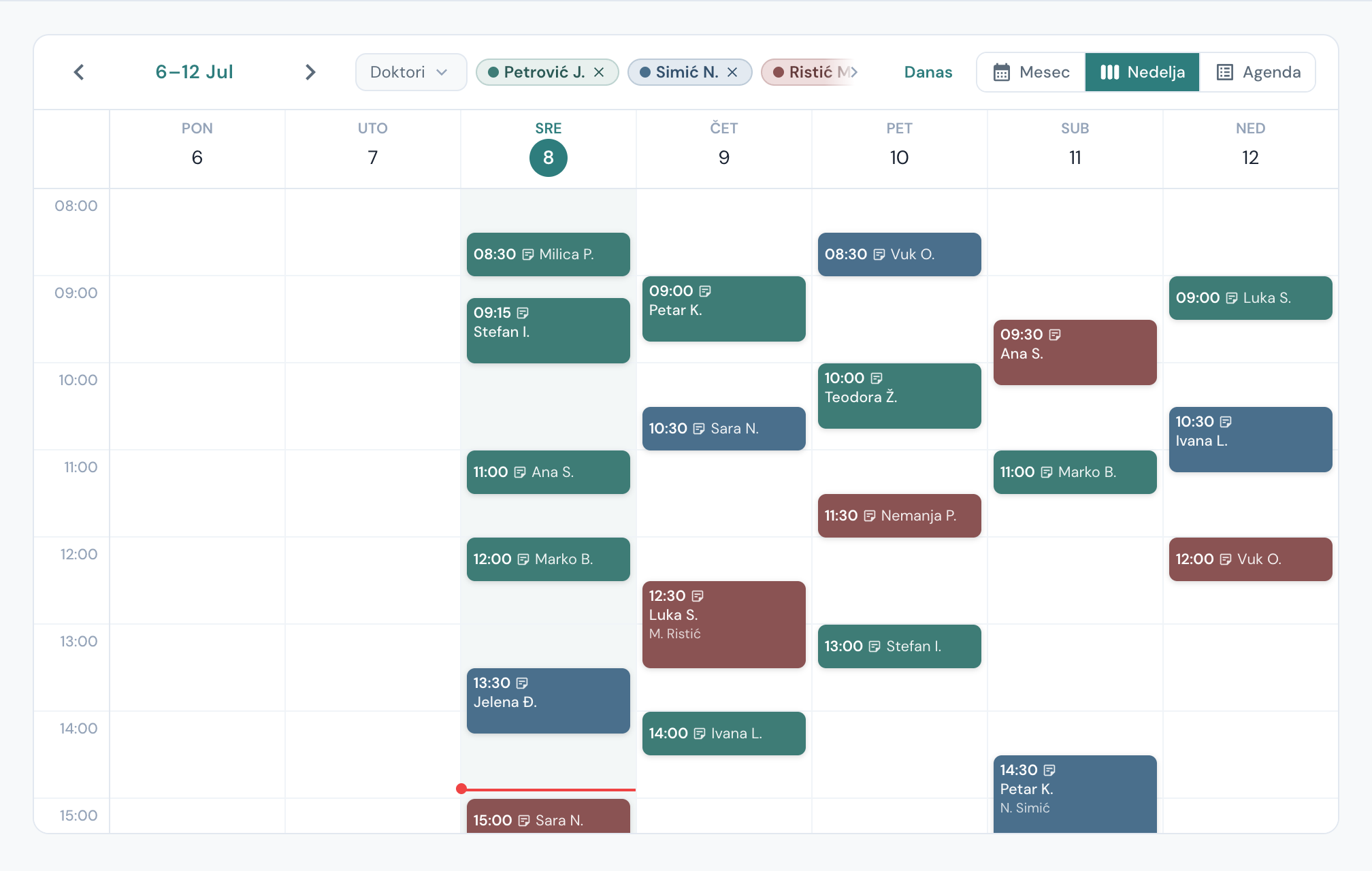Click the 13:00 time label
Viewport: 1372px width, 871px height.
(78, 642)
